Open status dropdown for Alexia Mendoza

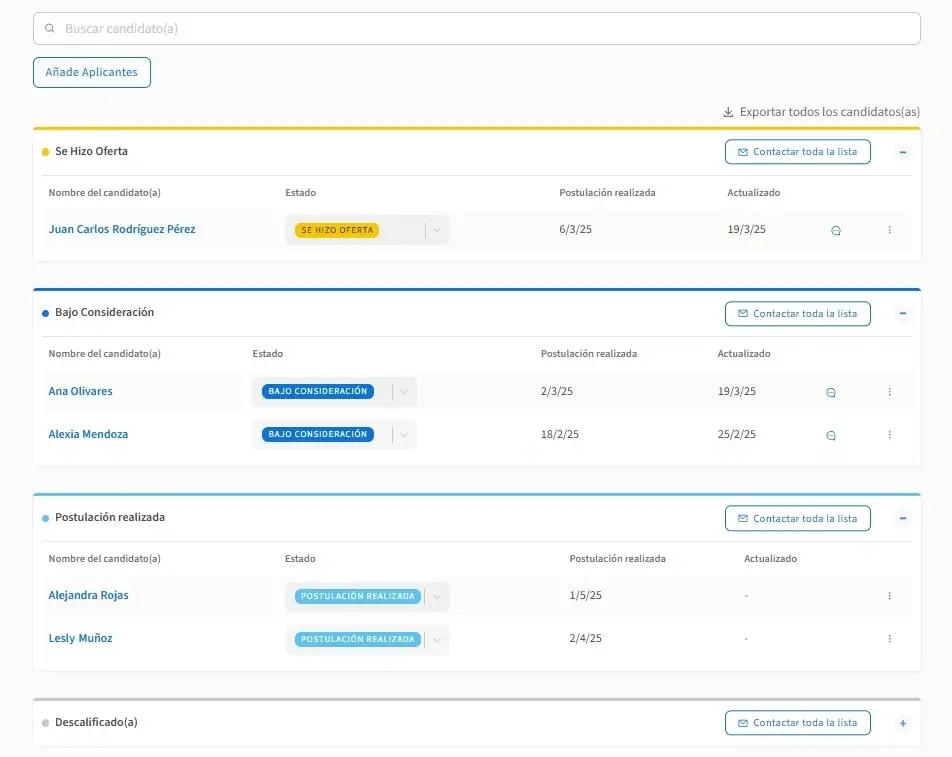coord(404,435)
